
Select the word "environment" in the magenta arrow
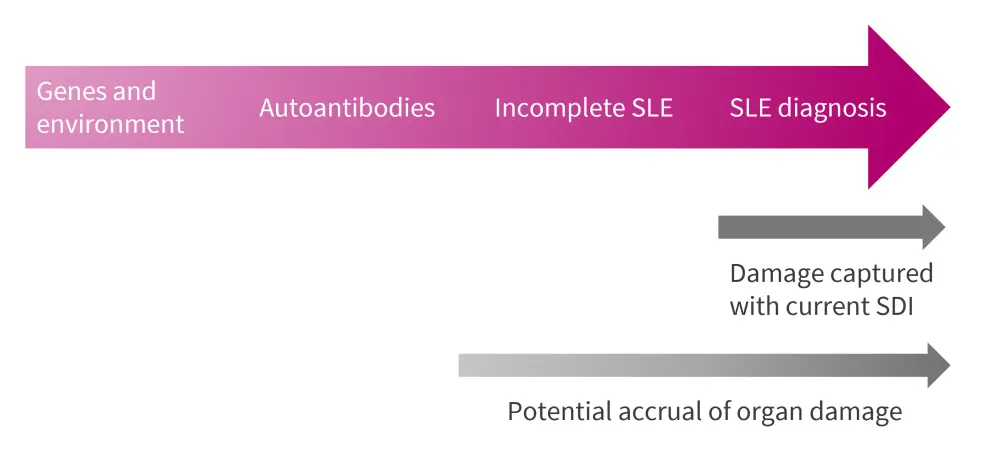point(110,124)
